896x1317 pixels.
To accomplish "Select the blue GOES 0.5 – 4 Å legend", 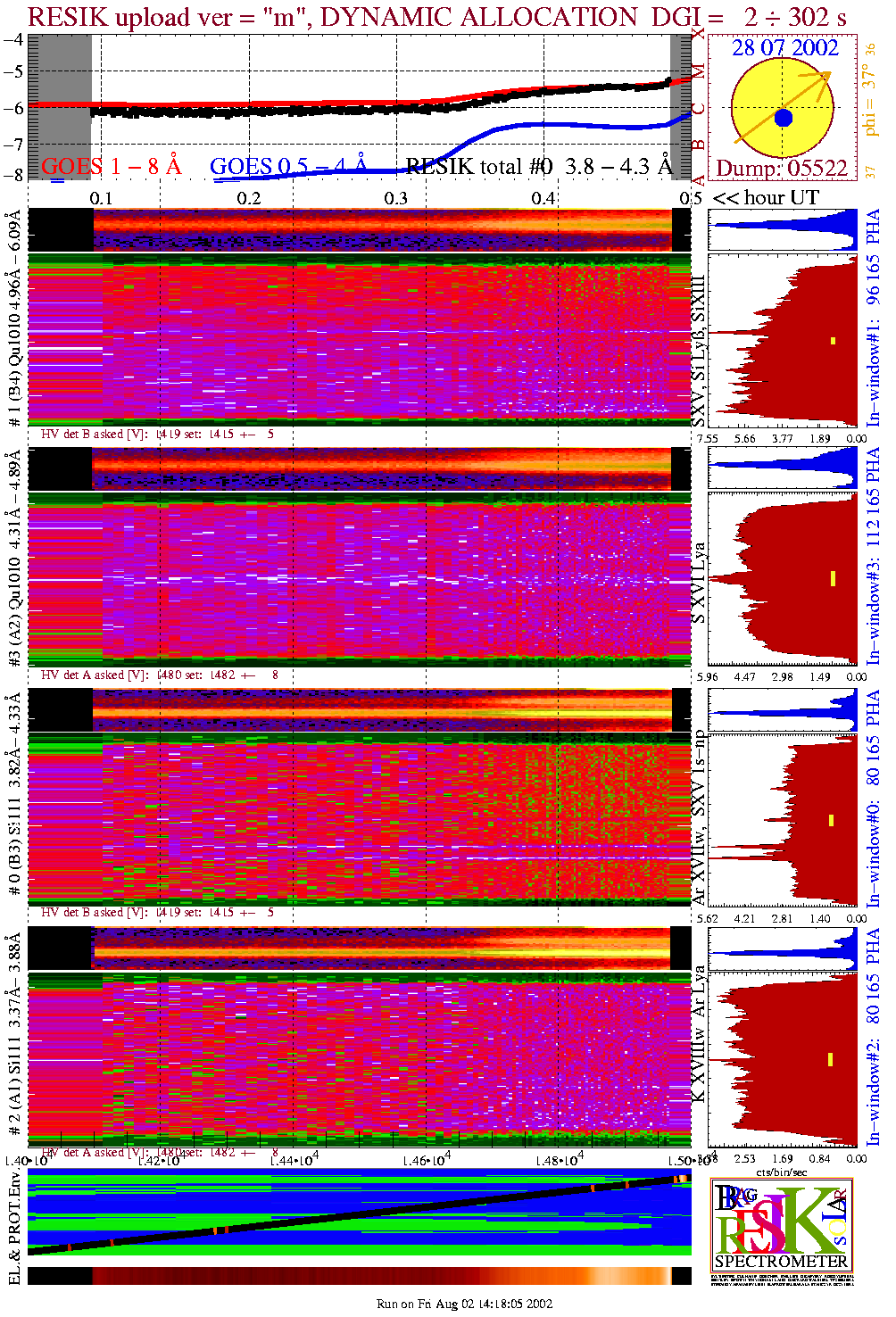I will (287, 167).
